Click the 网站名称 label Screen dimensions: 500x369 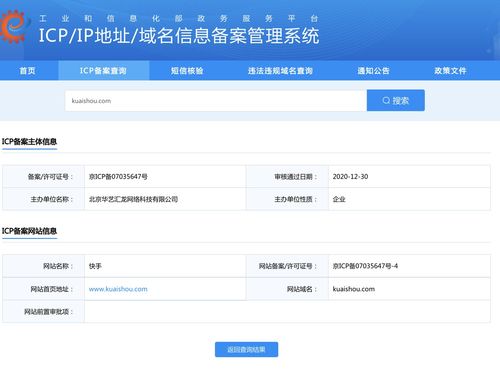pos(58,266)
